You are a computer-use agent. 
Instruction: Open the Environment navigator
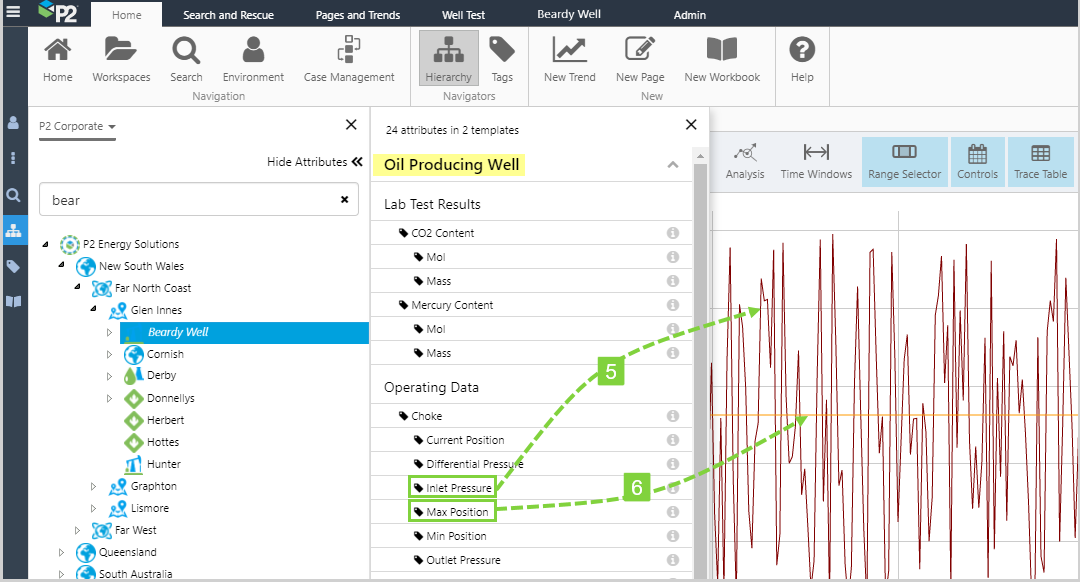click(x=253, y=59)
